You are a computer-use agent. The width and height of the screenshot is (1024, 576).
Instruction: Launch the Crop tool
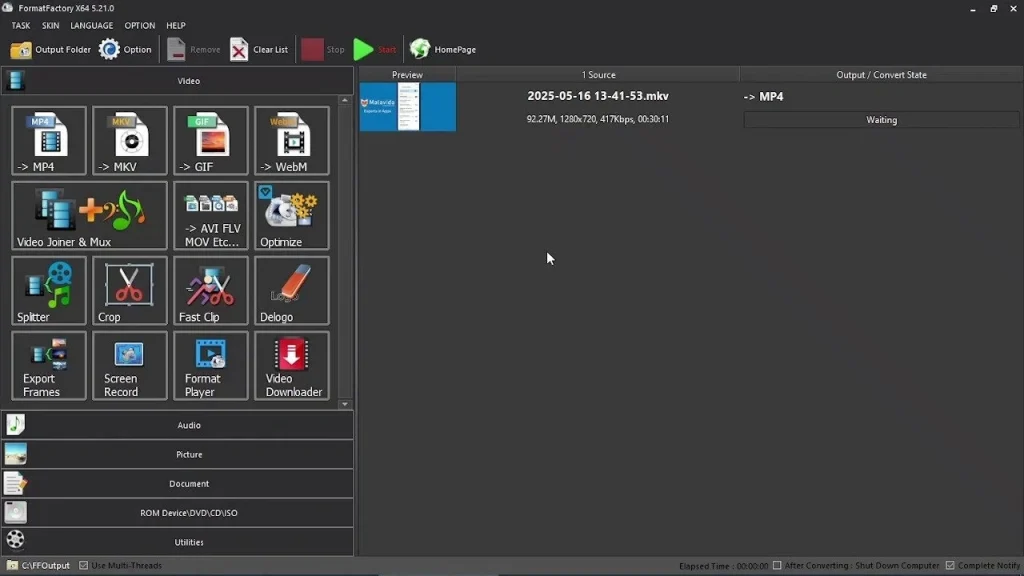pyautogui.click(x=129, y=290)
